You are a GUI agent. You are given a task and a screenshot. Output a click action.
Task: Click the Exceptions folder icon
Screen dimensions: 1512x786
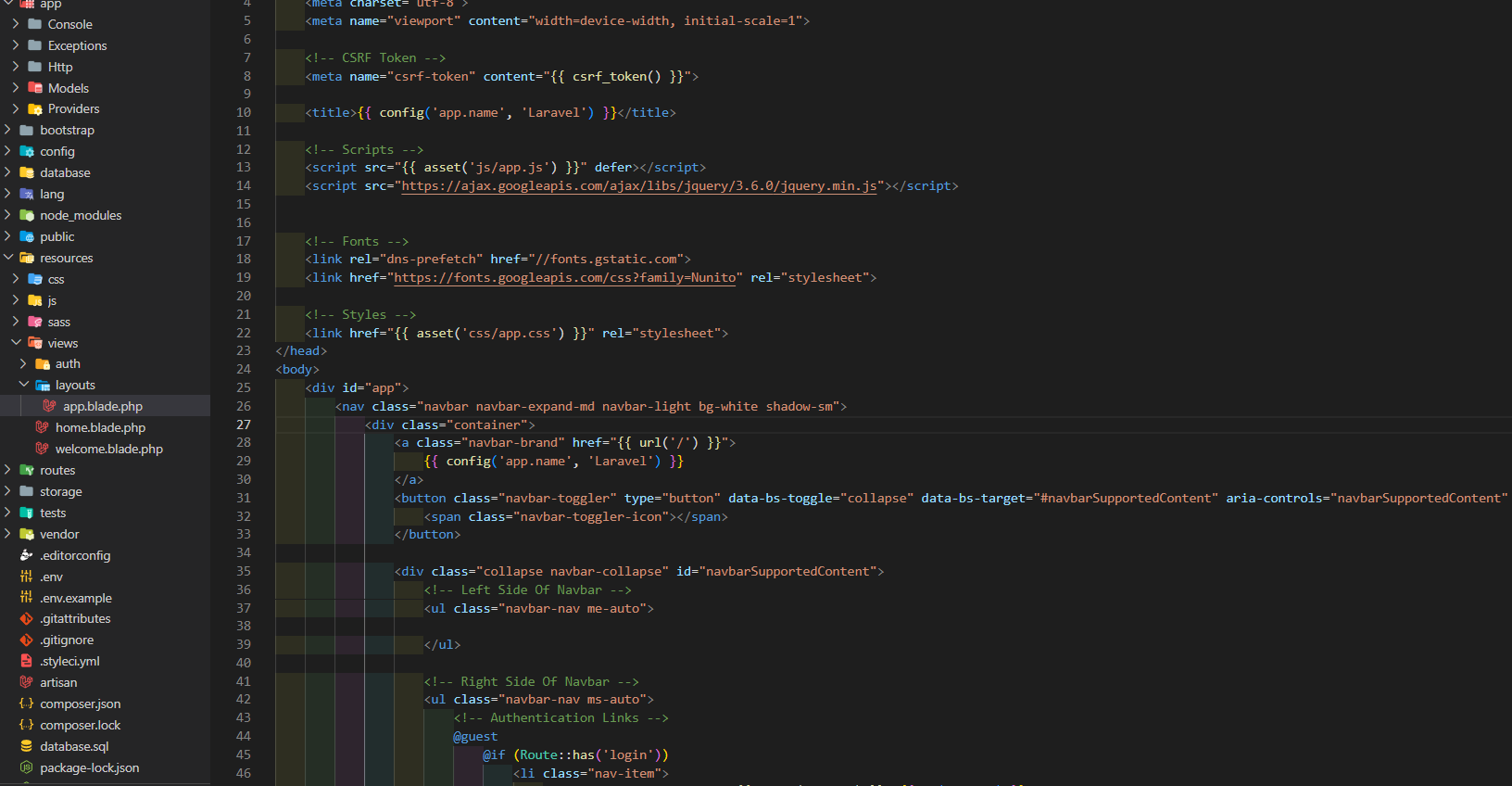click(x=35, y=45)
